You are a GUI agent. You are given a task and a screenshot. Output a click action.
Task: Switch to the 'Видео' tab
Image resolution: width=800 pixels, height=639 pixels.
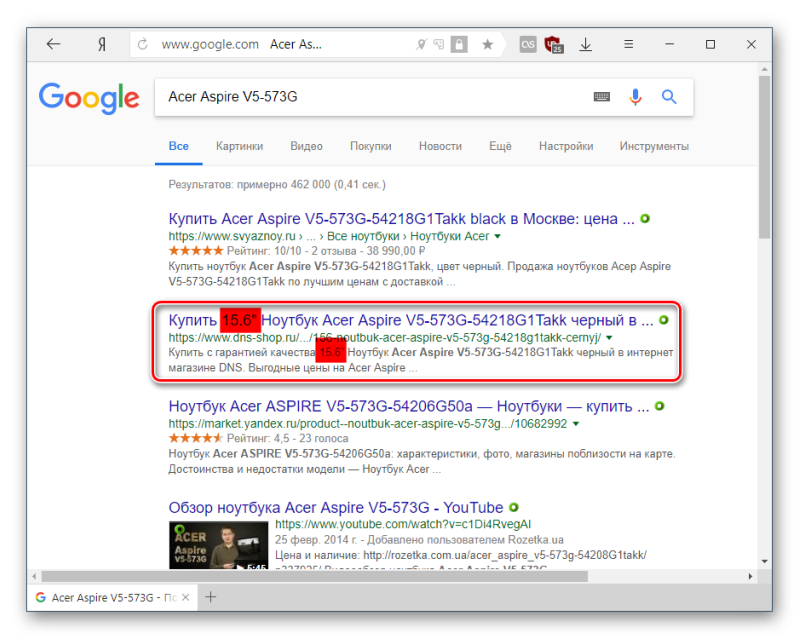coord(306,146)
